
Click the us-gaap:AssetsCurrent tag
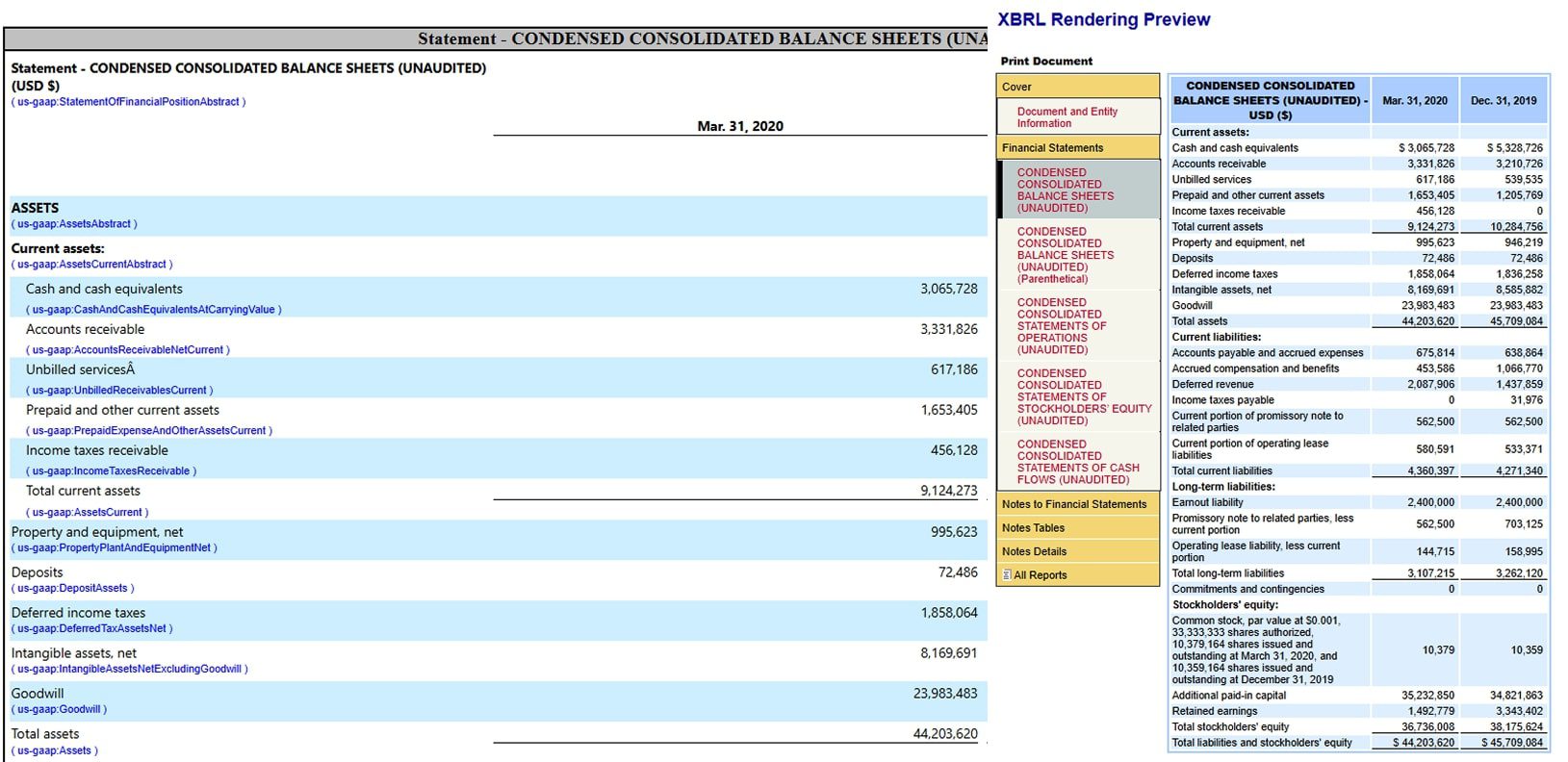87,513
